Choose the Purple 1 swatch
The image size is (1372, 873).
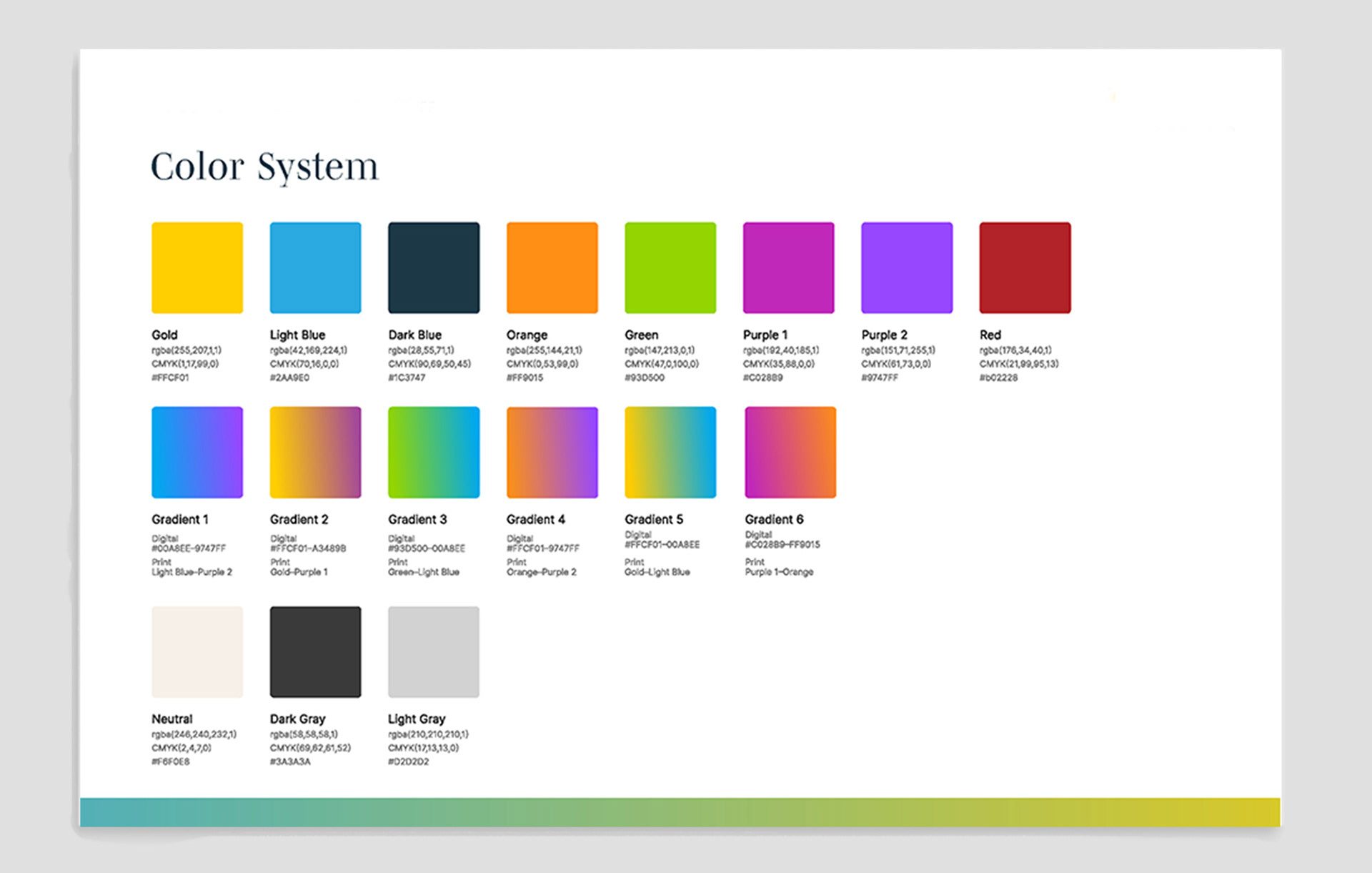tap(788, 267)
